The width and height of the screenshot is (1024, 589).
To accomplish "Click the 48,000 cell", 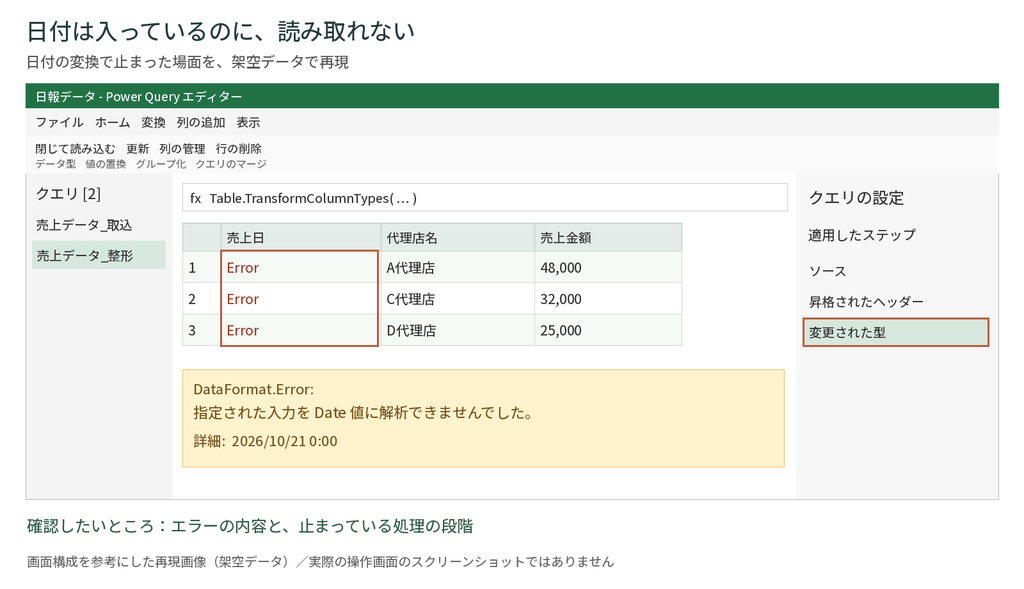I will [608, 268].
